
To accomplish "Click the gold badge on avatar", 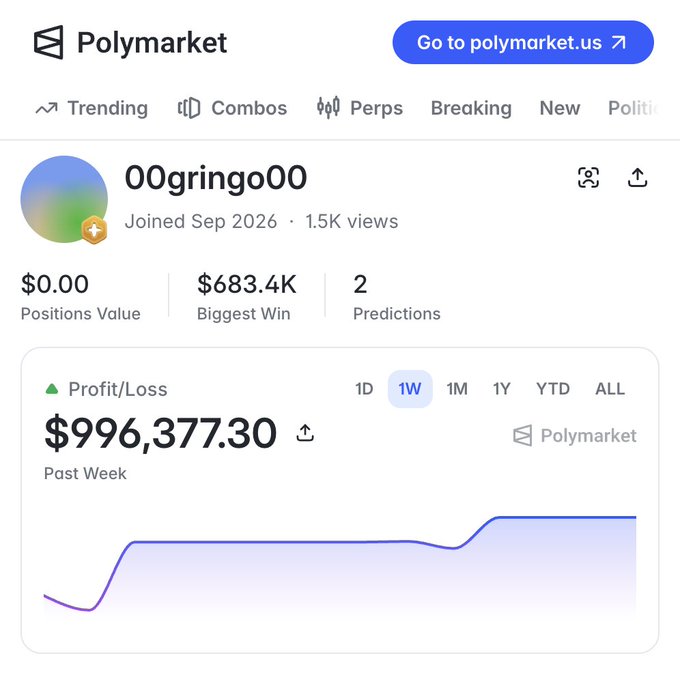I will click(x=94, y=230).
